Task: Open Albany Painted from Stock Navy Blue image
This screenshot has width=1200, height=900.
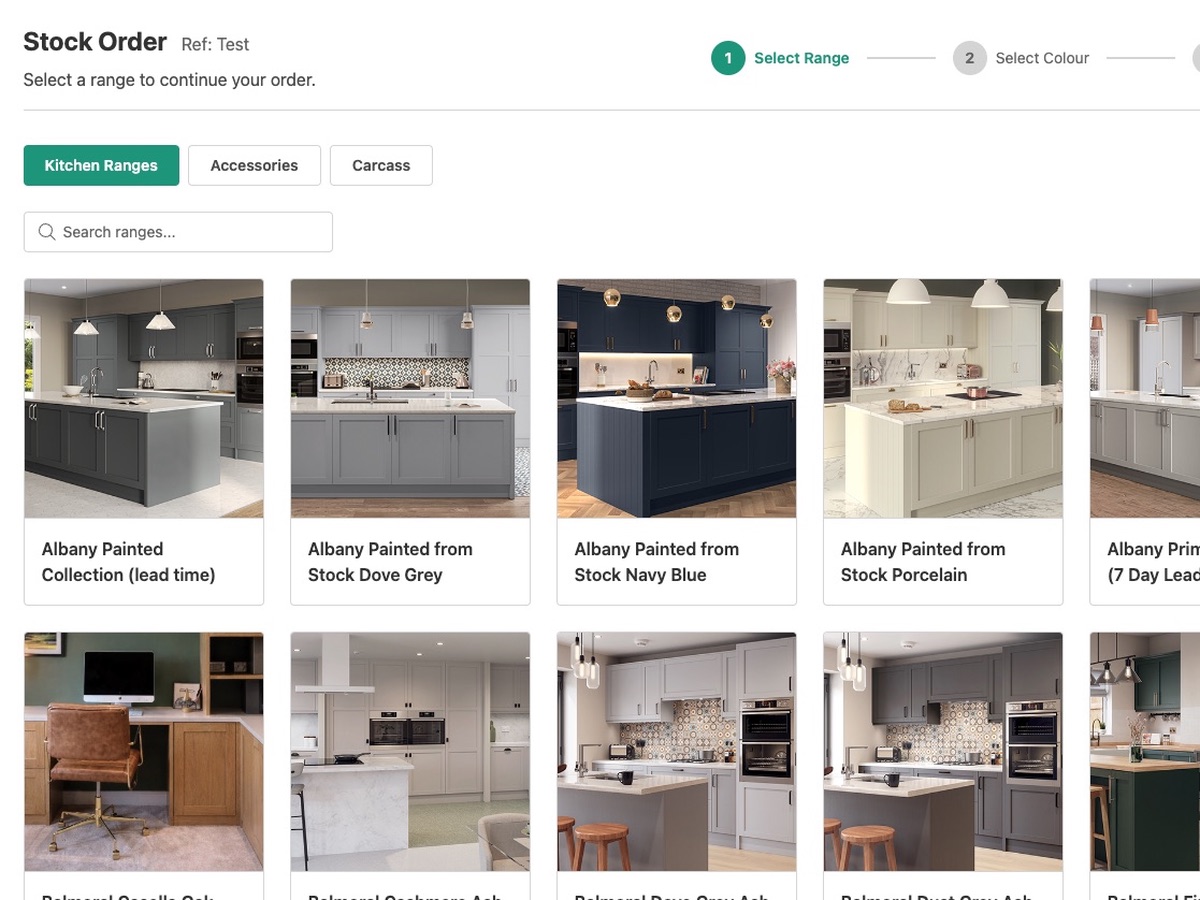Action: click(x=677, y=398)
